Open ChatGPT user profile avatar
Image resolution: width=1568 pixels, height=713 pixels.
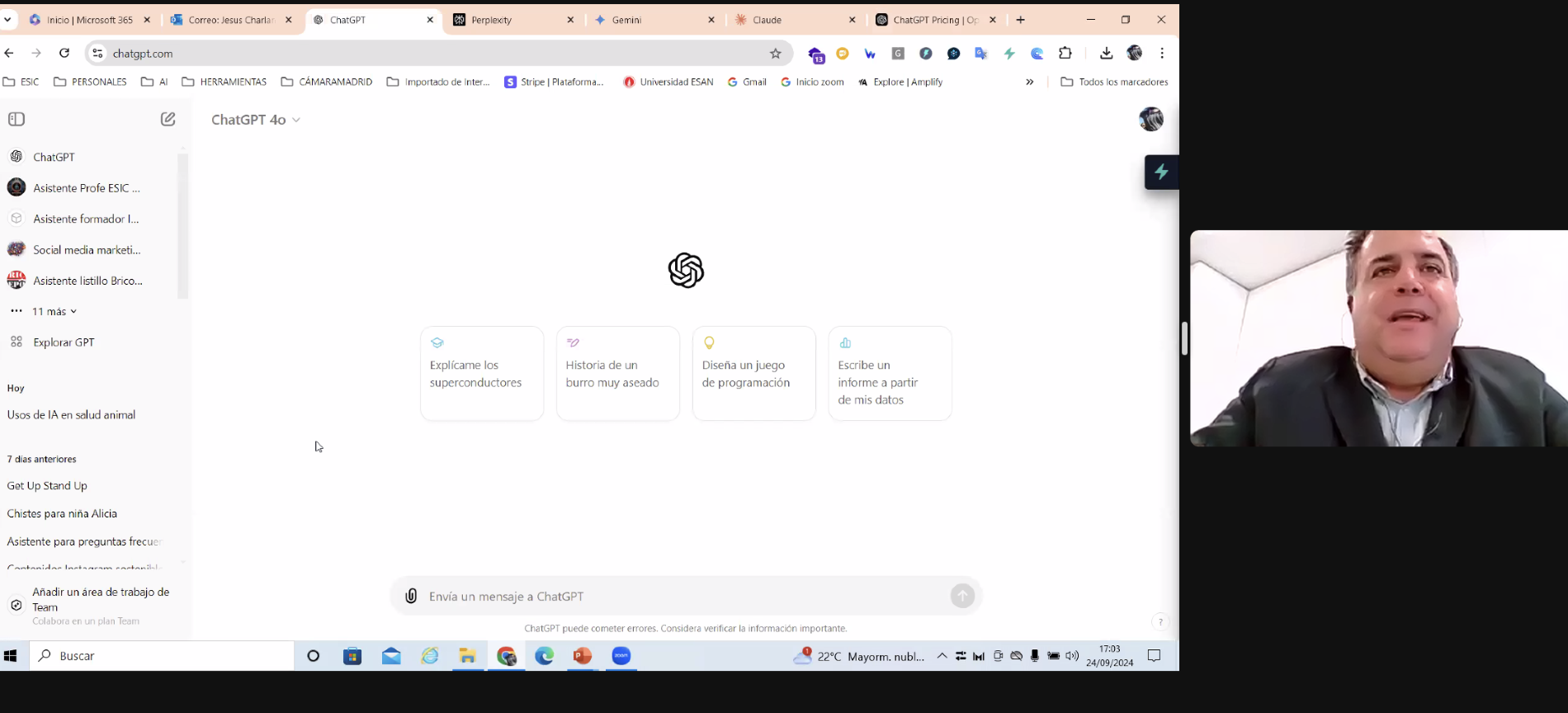point(1150,119)
